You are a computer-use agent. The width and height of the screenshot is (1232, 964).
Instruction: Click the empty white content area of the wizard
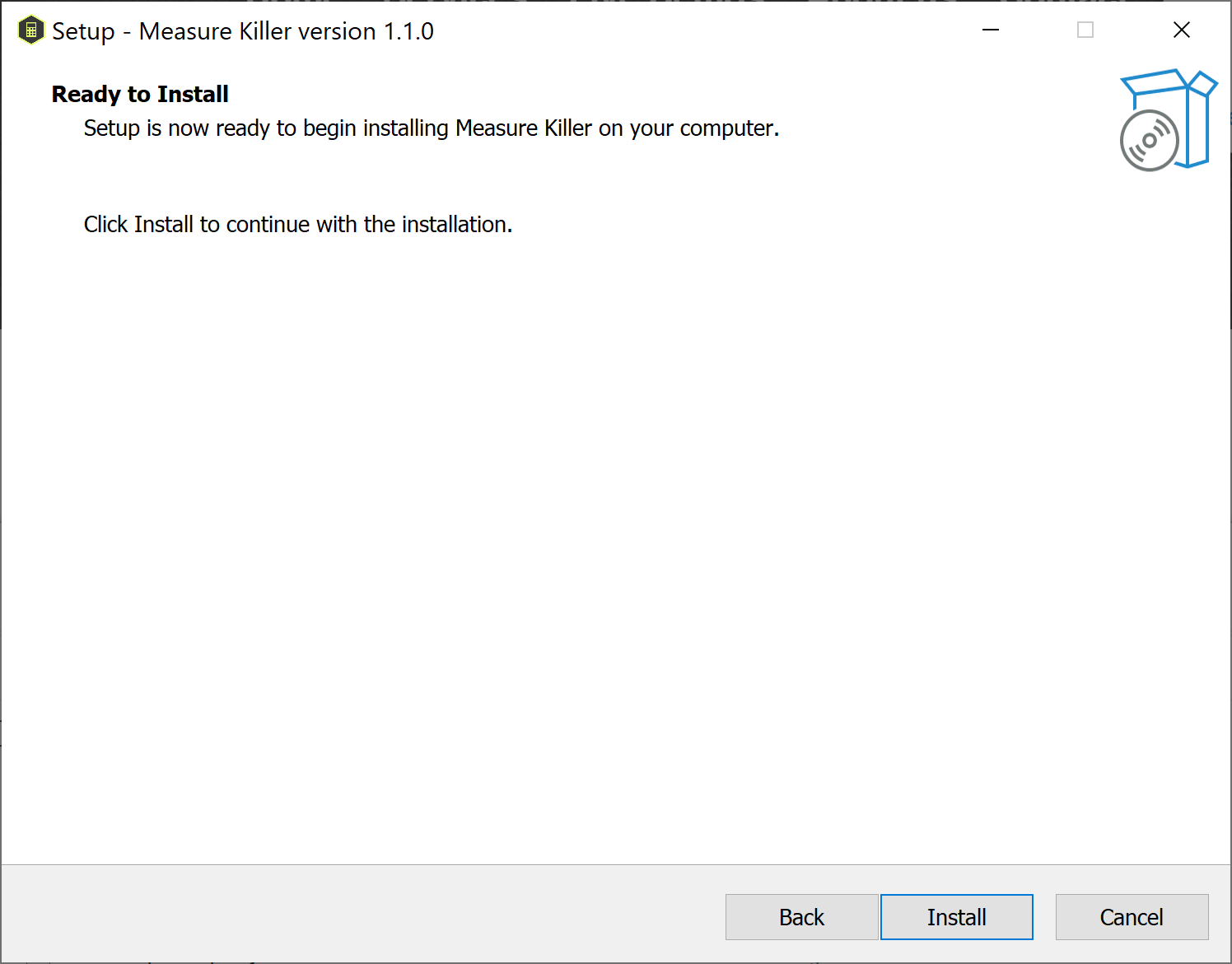click(576, 535)
